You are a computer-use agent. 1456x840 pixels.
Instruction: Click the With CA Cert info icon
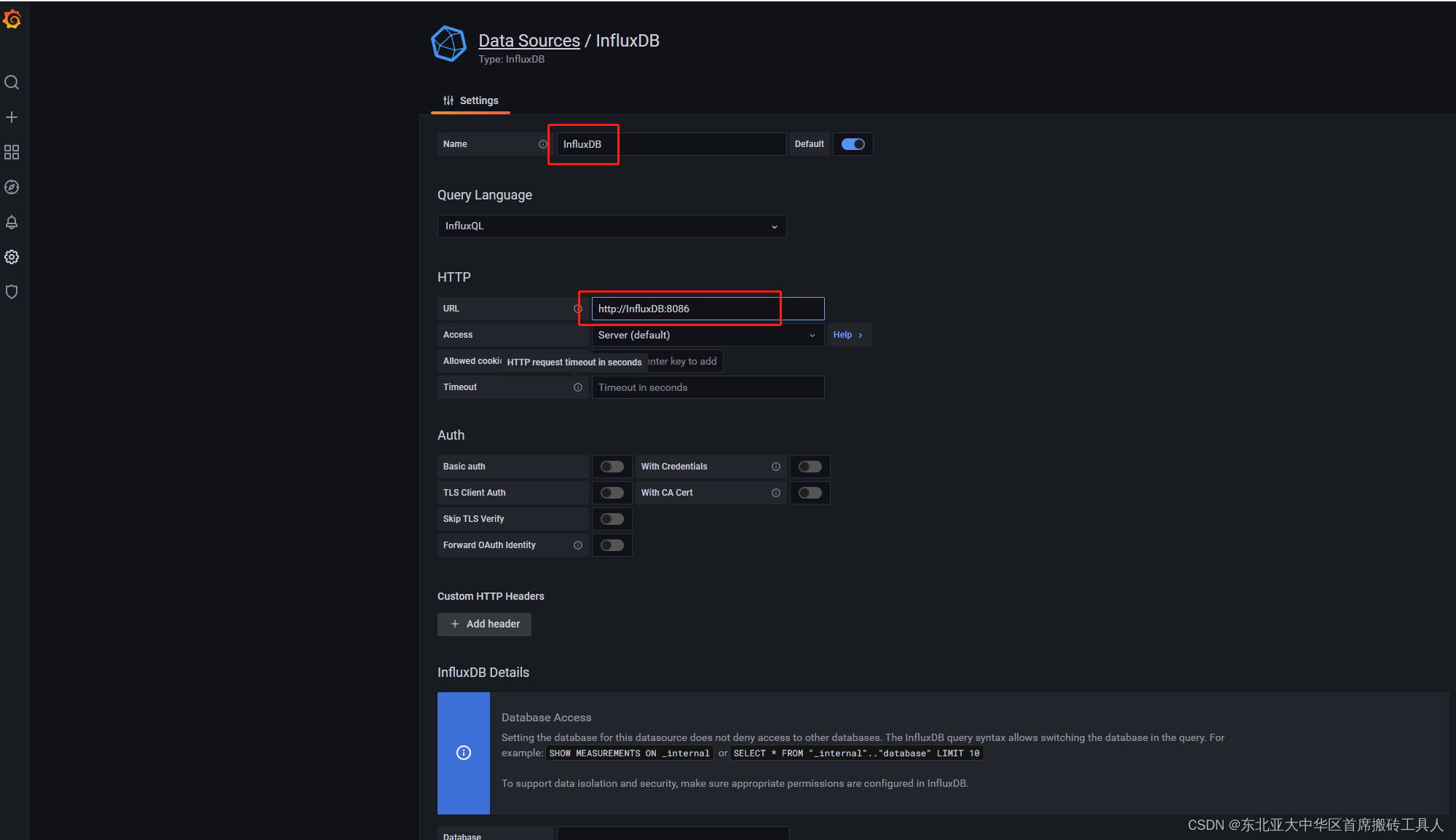point(776,493)
